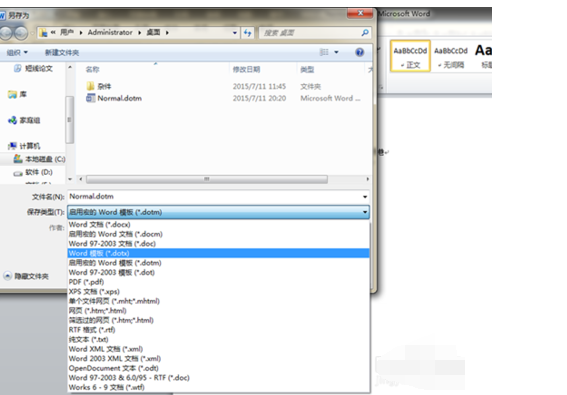This screenshot has height=395, width=567.
Task: Choose 筛选过的网页 option
Action: (x=218, y=320)
